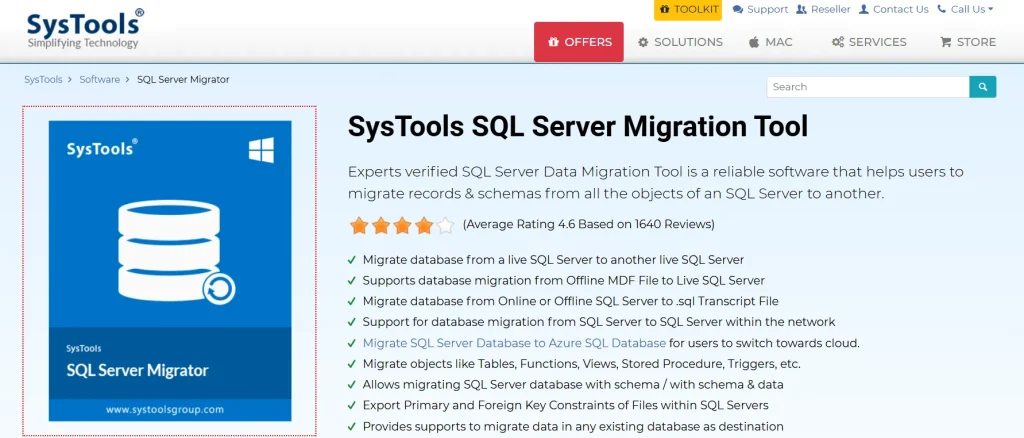
Task: Open the Reseller link
Action: tap(831, 10)
